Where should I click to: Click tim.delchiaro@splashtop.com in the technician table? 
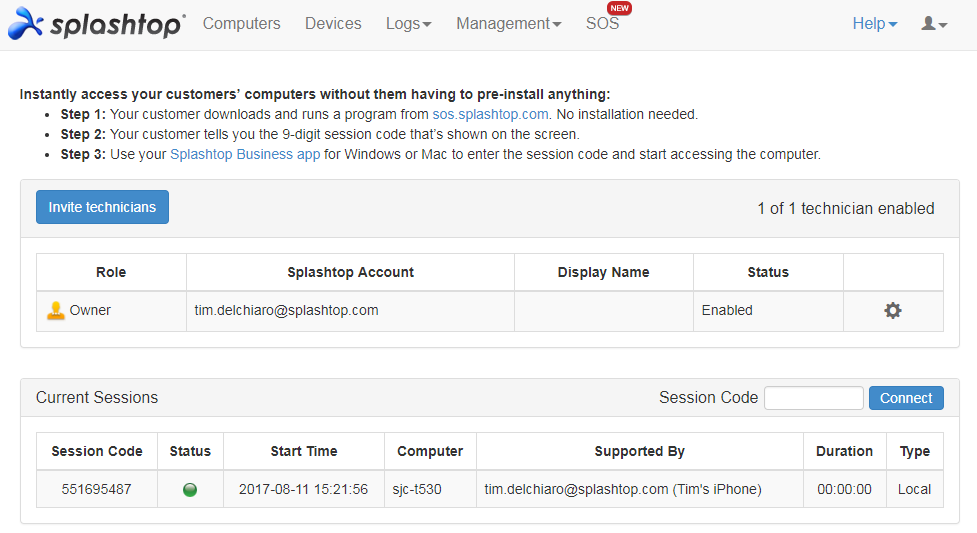286,310
